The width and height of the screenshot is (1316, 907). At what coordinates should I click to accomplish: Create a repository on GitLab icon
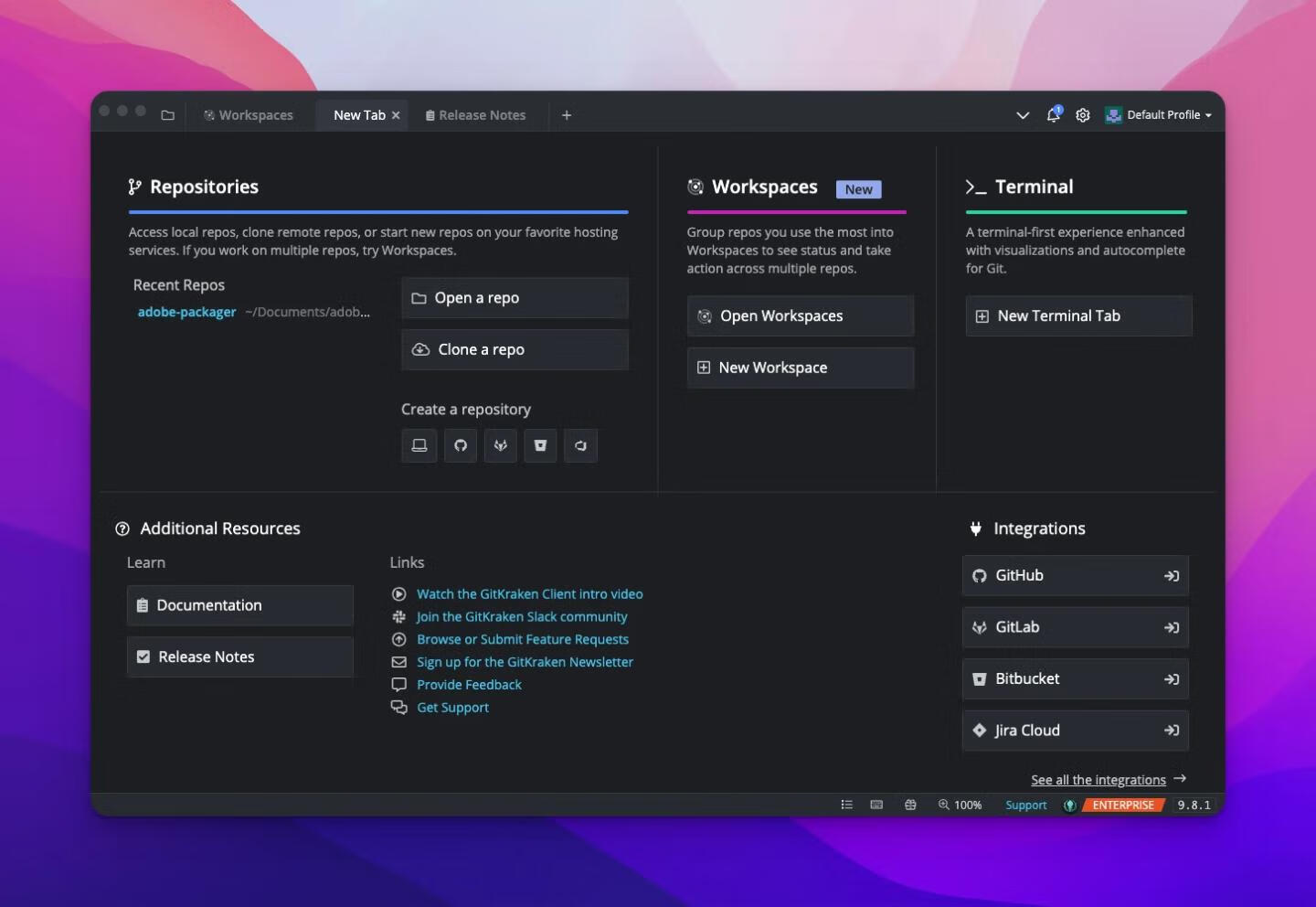coord(500,445)
